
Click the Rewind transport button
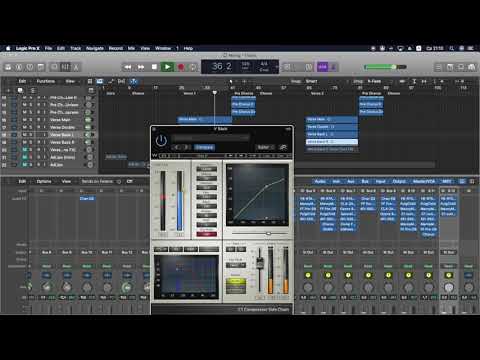(x=128, y=67)
